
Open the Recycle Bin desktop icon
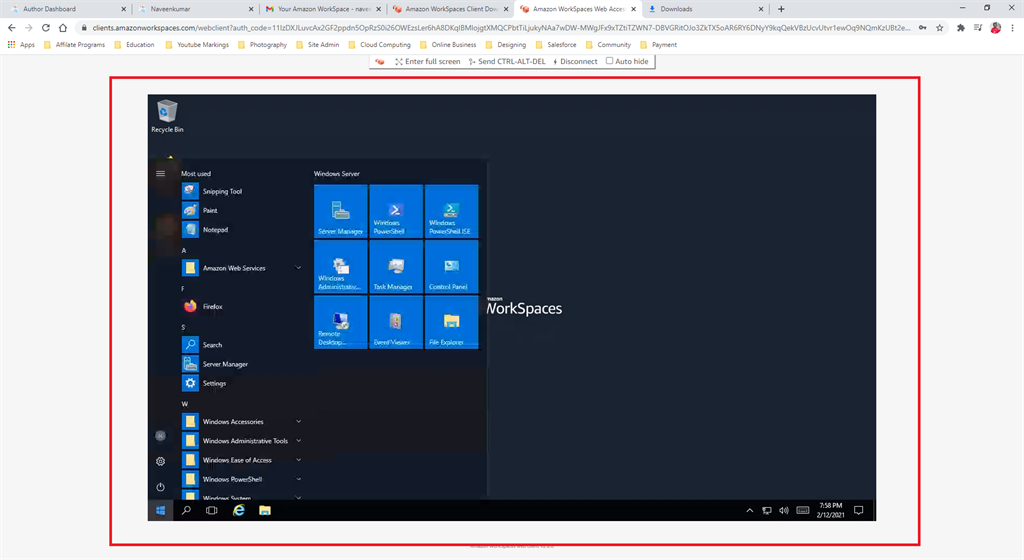[x=167, y=116]
